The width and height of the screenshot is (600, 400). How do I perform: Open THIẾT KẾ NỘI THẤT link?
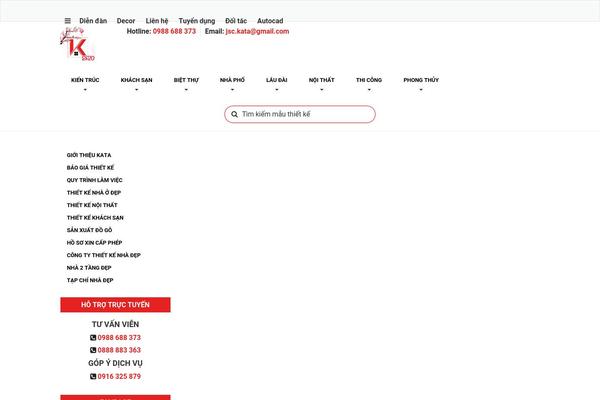pos(92,205)
